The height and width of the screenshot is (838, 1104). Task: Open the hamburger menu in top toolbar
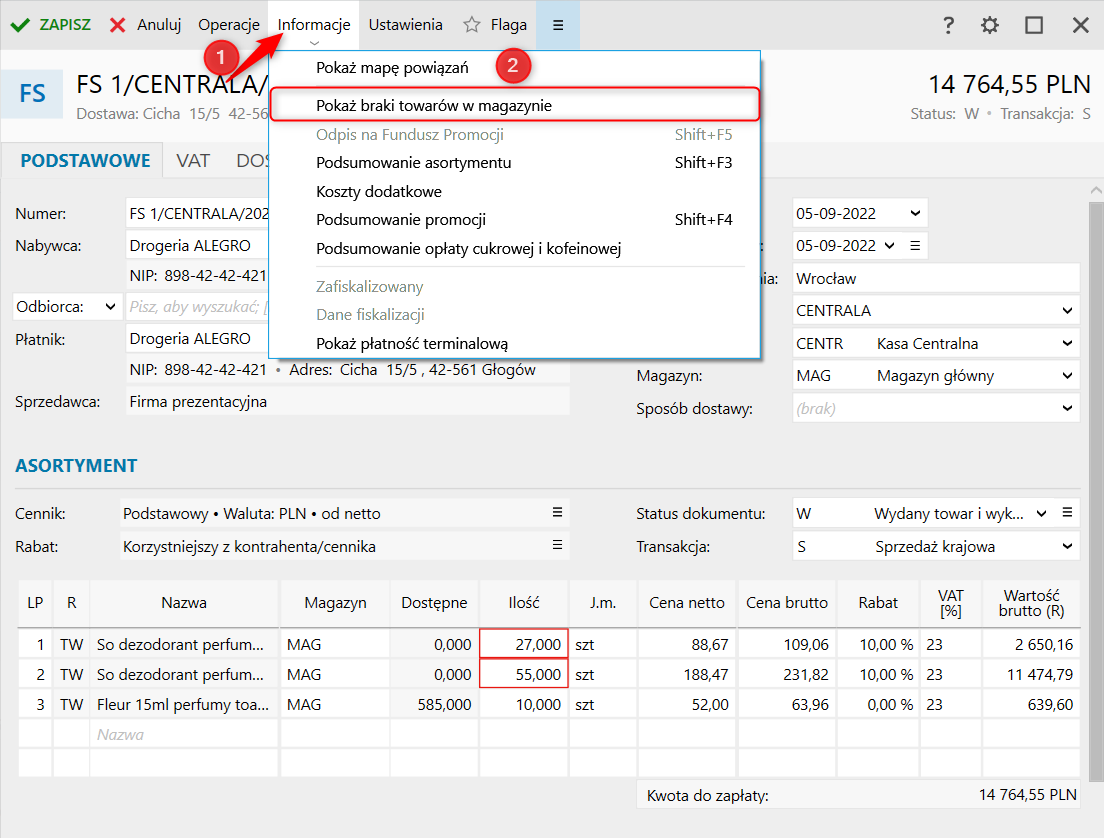click(x=558, y=25)
